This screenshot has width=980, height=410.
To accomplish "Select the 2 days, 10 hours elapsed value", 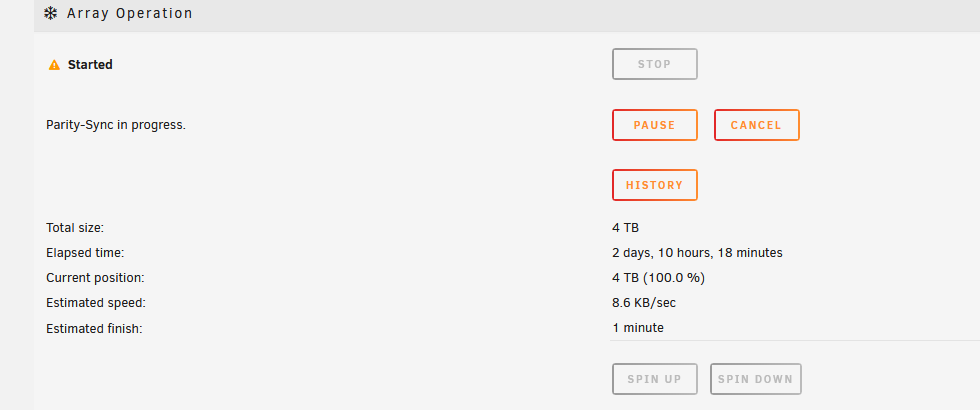I will click(698, 252).
